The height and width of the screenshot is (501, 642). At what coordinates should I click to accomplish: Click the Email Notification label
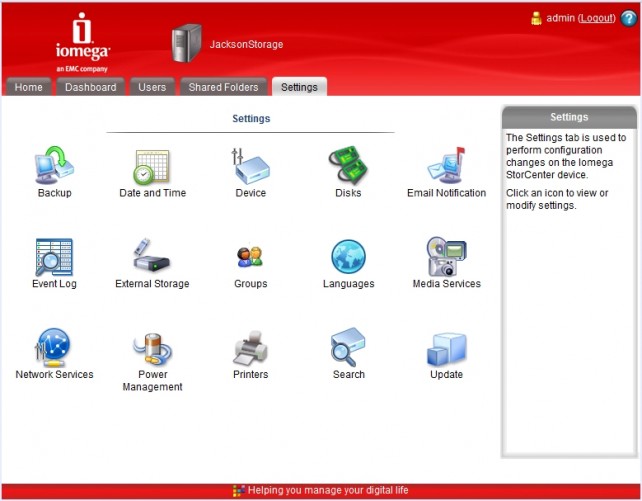[x=446, y=193]
